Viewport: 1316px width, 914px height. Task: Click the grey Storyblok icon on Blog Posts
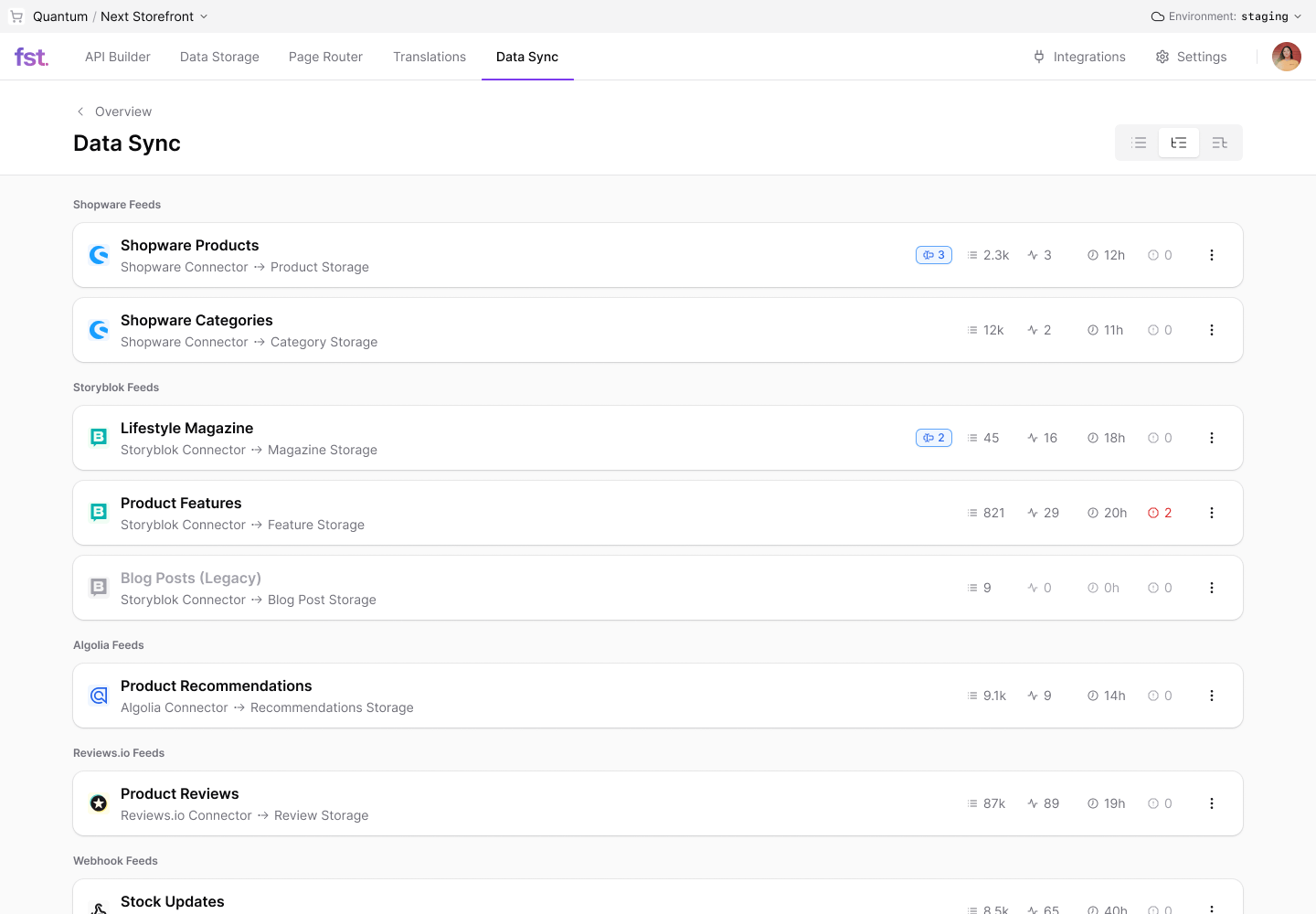(99, 588)
